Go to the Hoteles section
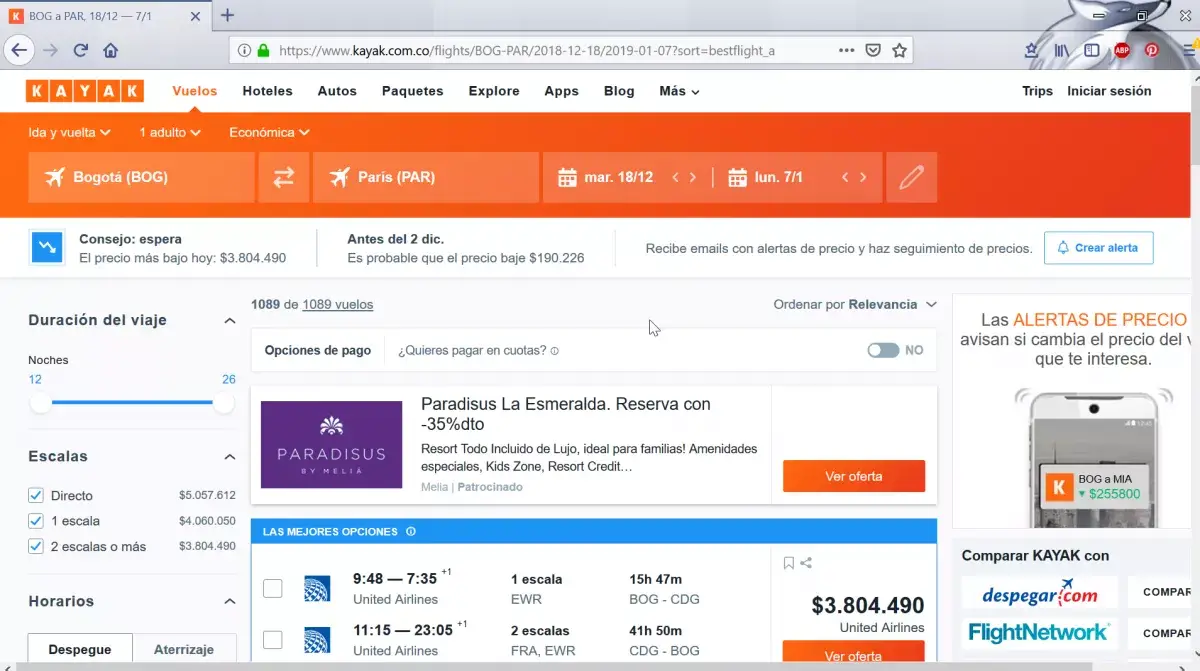This screenshot has width=1200, height=671. [268, 91]
